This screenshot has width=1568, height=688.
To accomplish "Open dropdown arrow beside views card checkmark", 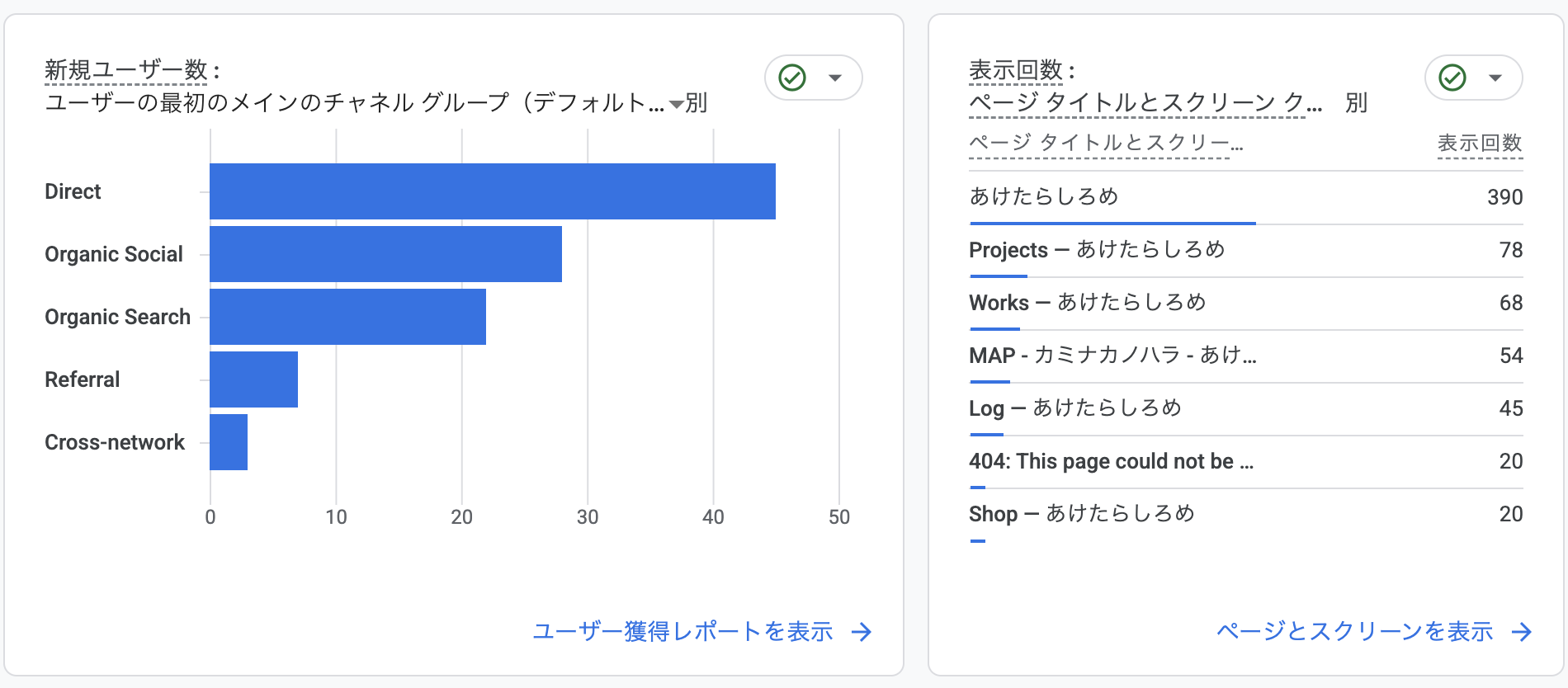I will [x=1495, y=78].
